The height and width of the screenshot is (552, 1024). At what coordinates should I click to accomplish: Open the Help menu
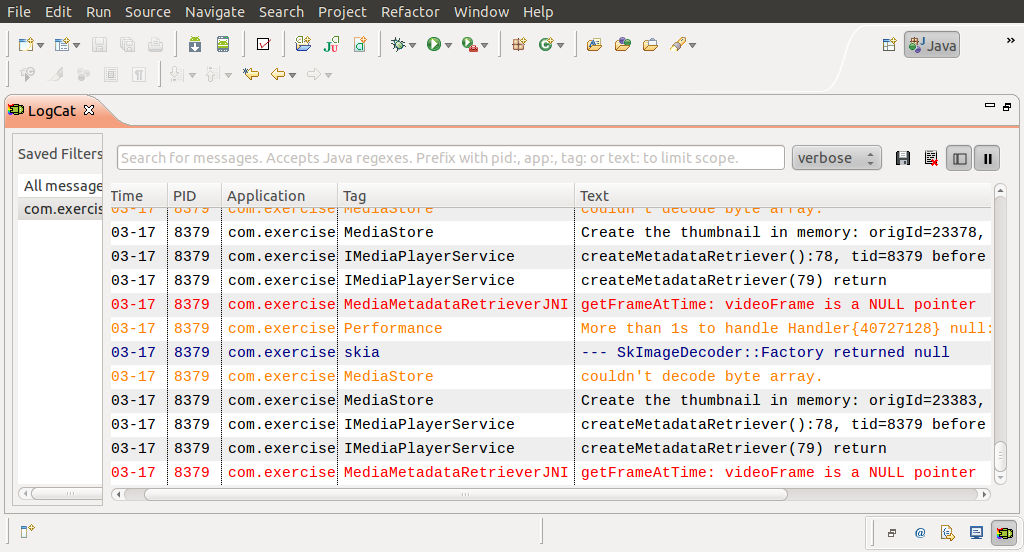[538, 12]
